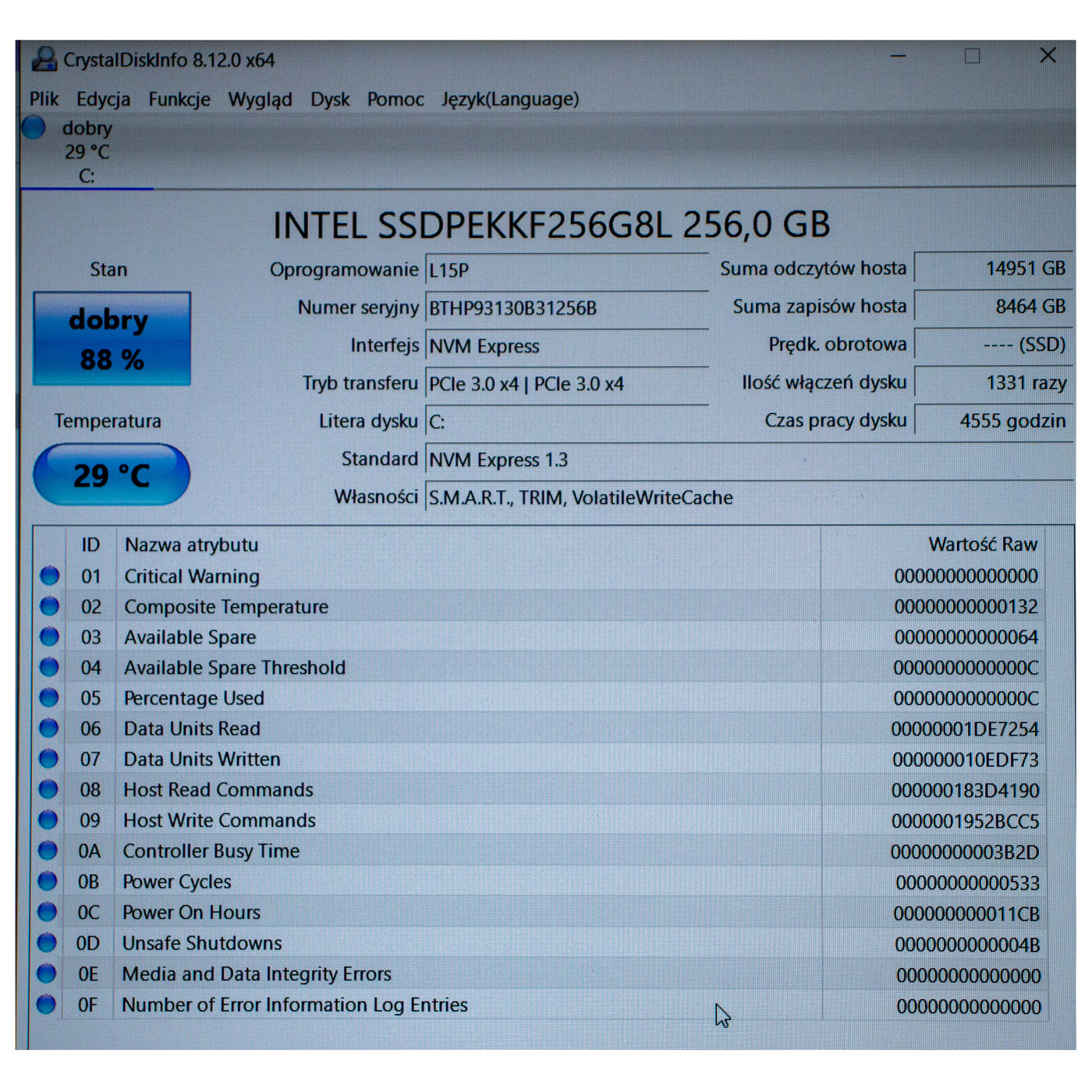Screen dimensions: 1092x1092
Task: Click the working time value 4555 godzin
Action: click(994, 420)
